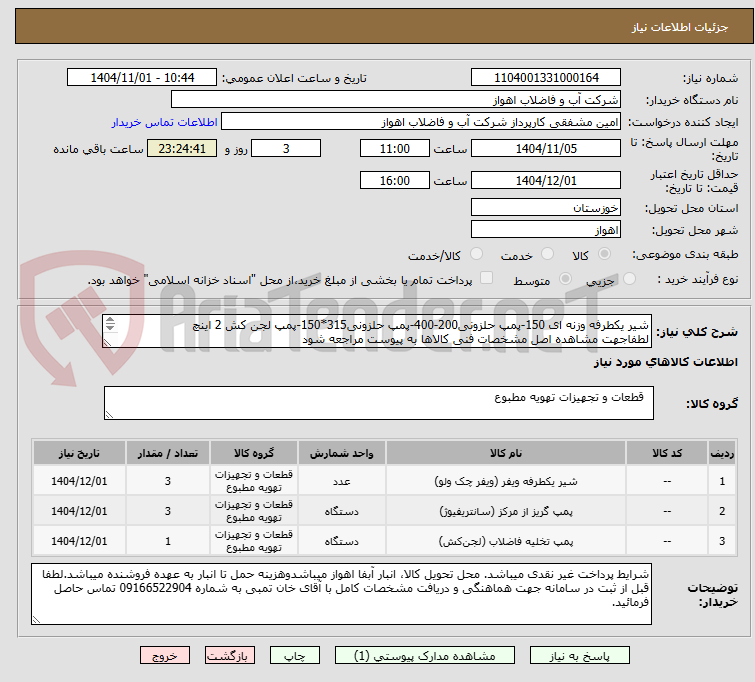Viewport: 755px width, 682px height.
Task: Click the validity time field 16:00
Action: click(394, 181)
